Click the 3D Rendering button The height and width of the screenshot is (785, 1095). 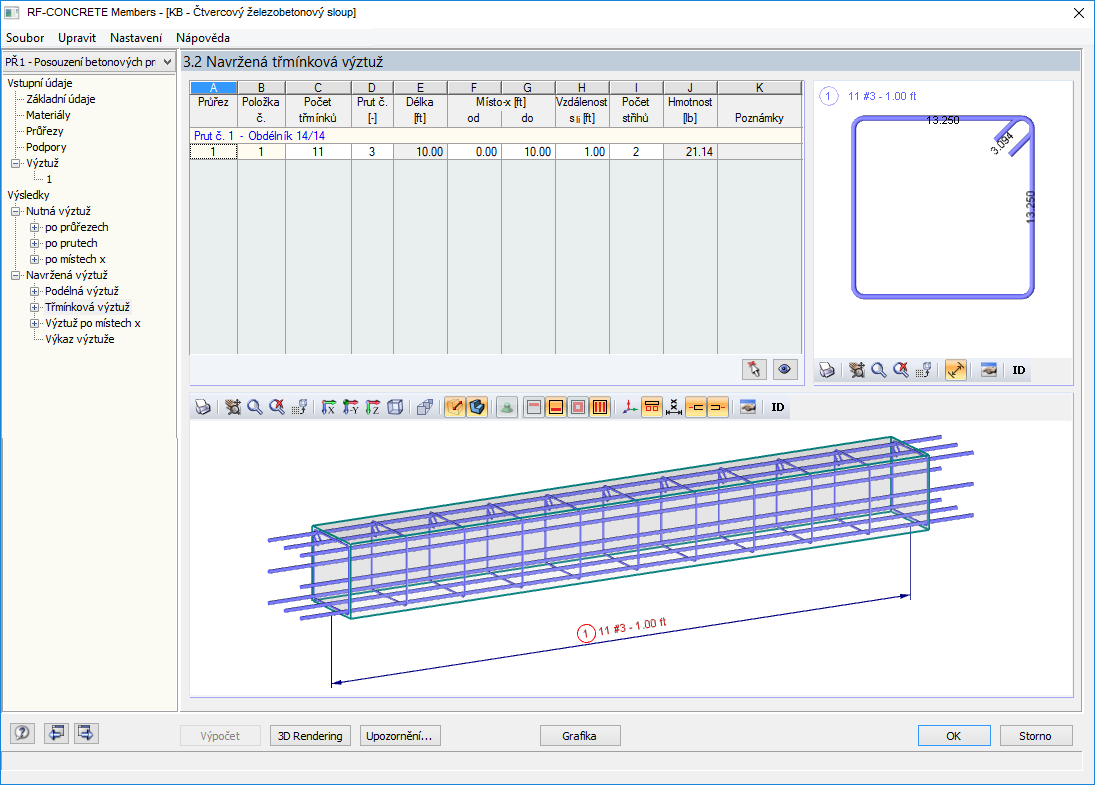(x=310, y=735)
